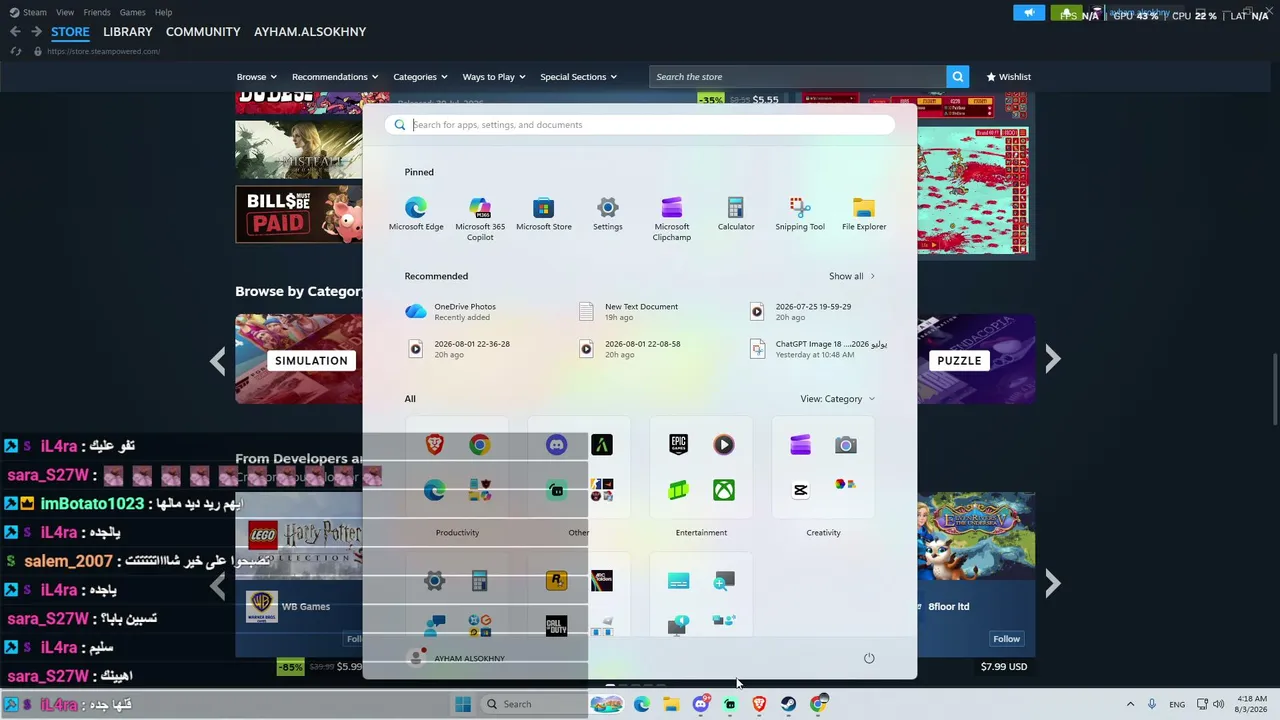This screenshot has height=720, width=1280.
Task: Open the View menu in Steam
Action: pyautogui.click(x=65, y=12)
